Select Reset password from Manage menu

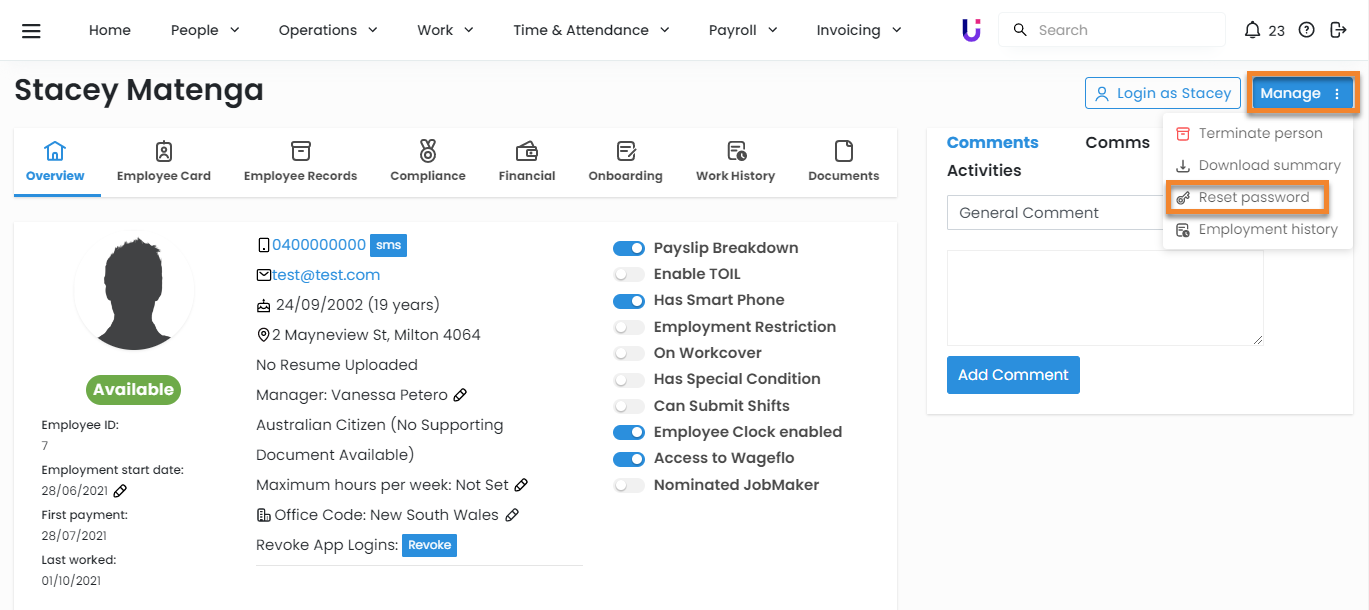[1253, 197]
